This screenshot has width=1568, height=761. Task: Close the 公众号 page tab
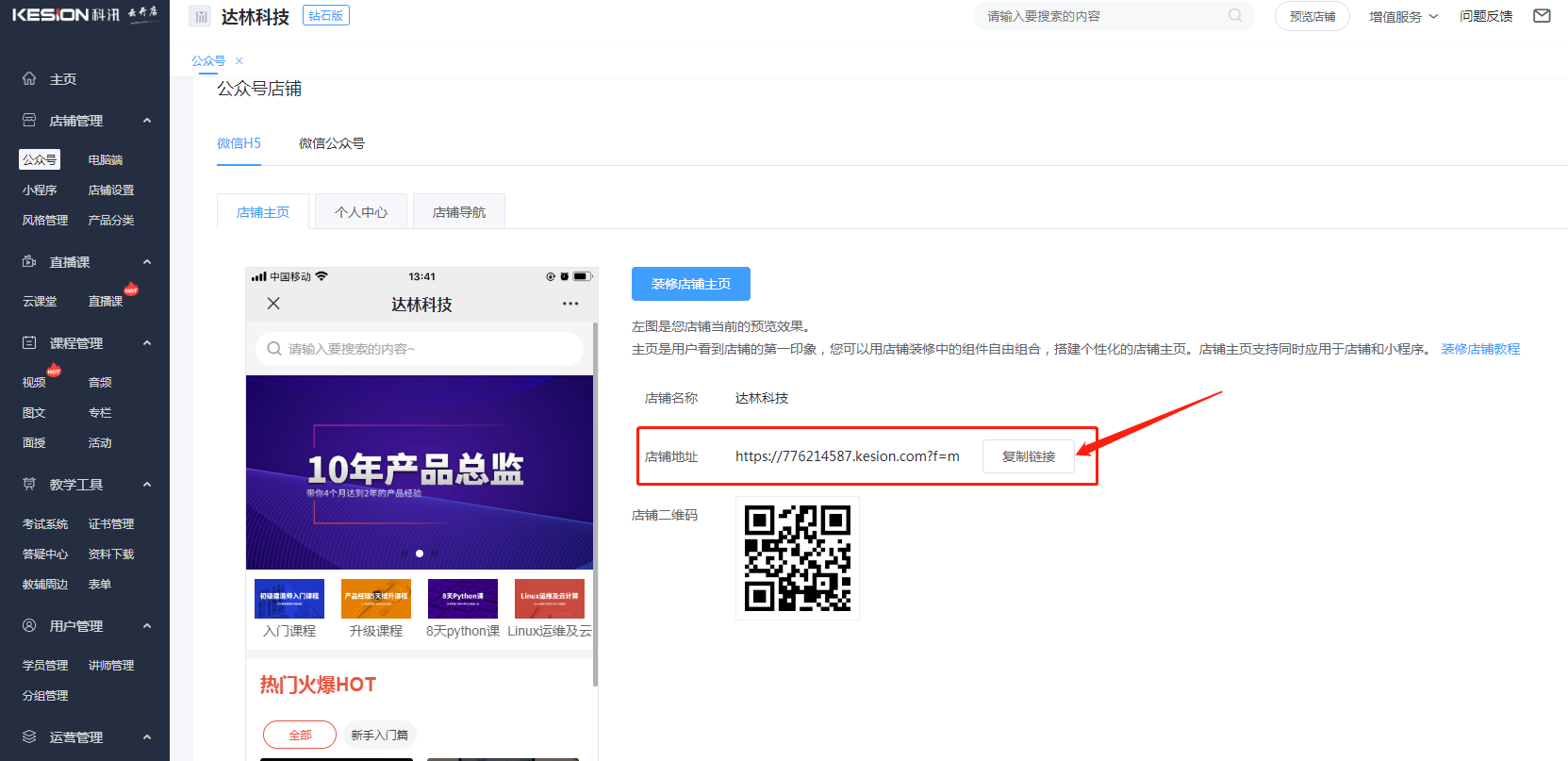(239, 61)
